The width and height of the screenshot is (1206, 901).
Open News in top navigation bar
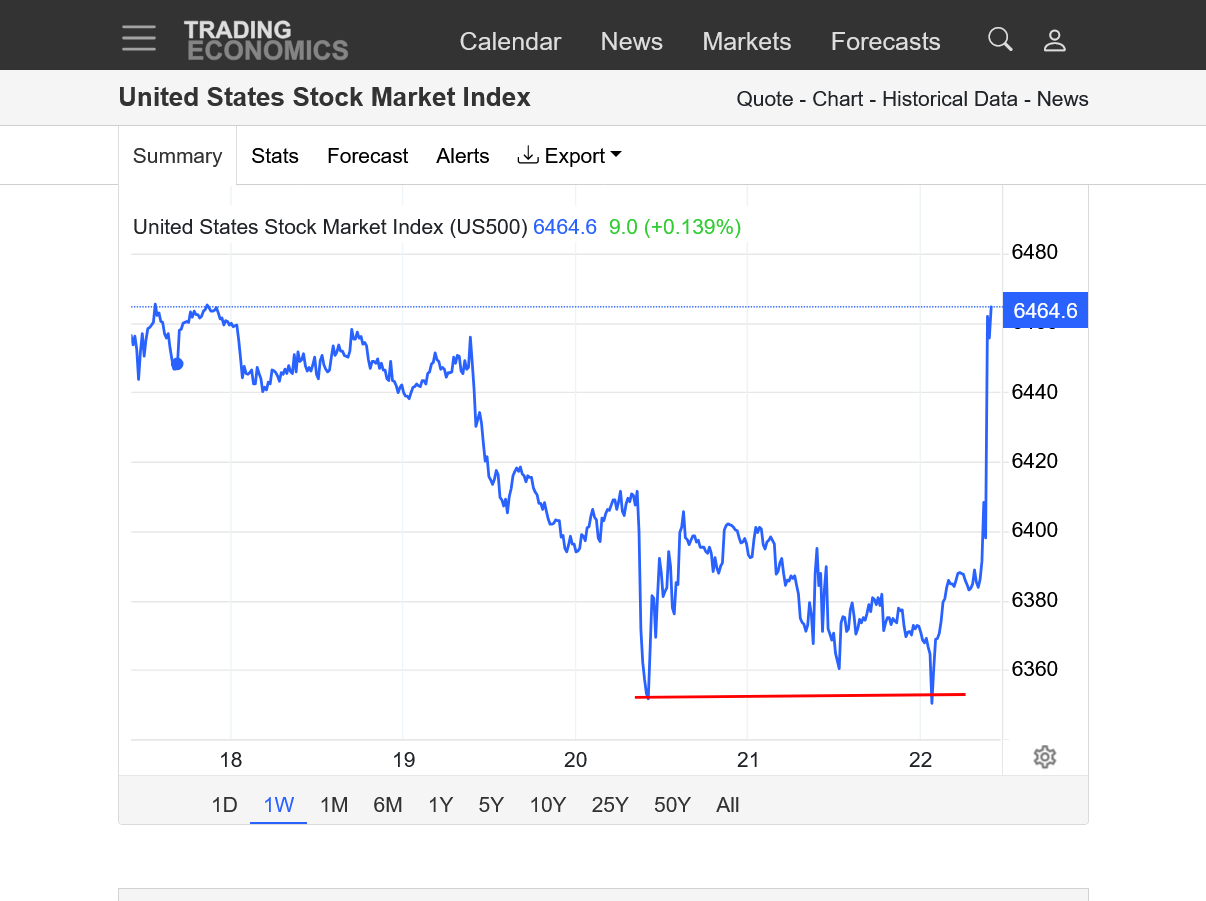click(x=631, y=42)
